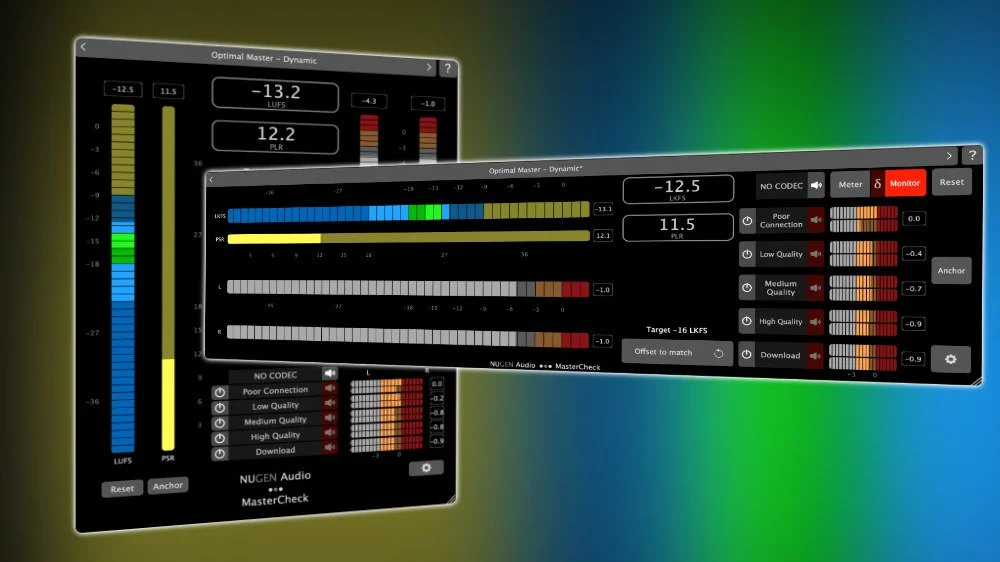Audition High Quality speaker in horizontal window
The height and width of the screenshot is (562, 1000).
coord(816,322)
